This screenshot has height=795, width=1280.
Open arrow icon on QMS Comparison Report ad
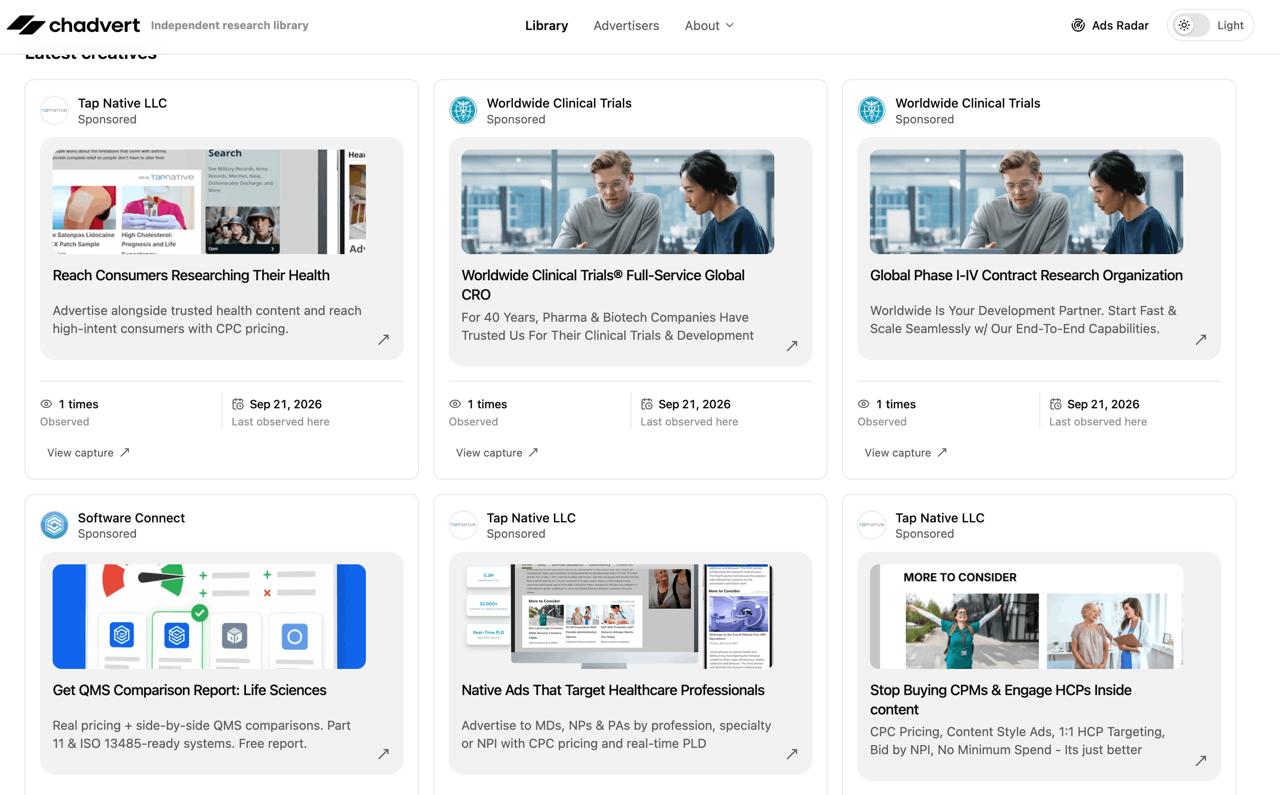pyautogui.click(x=383, y=754)
